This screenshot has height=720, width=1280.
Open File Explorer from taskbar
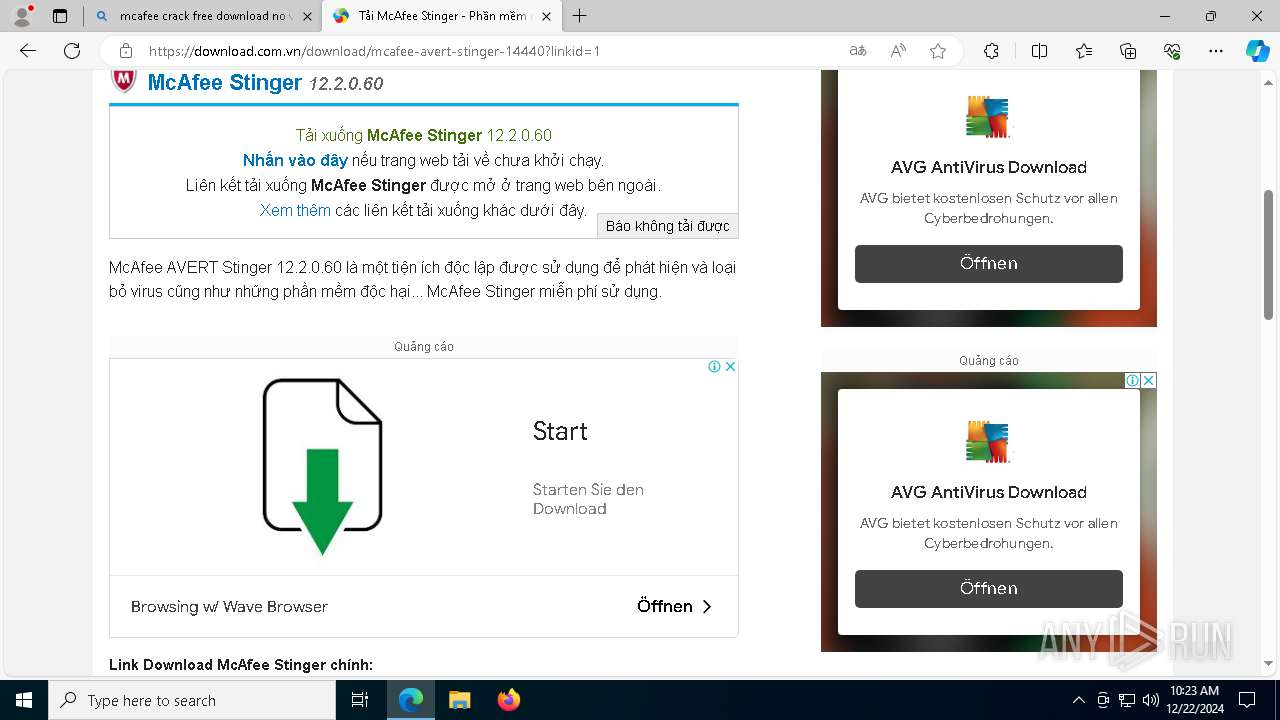pos(459,700)
